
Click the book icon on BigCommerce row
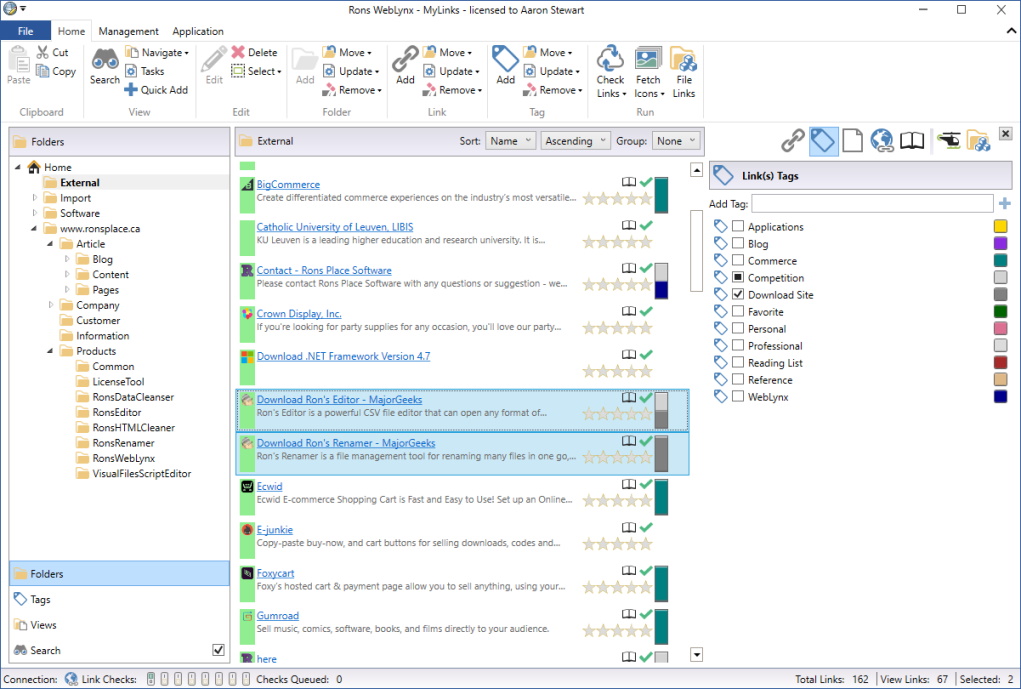[x=628, y=182]
